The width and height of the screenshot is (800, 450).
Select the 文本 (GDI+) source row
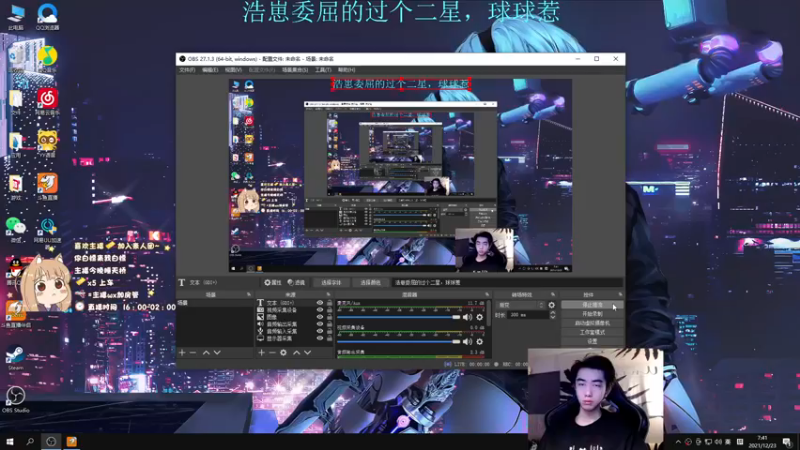point(294,303)
